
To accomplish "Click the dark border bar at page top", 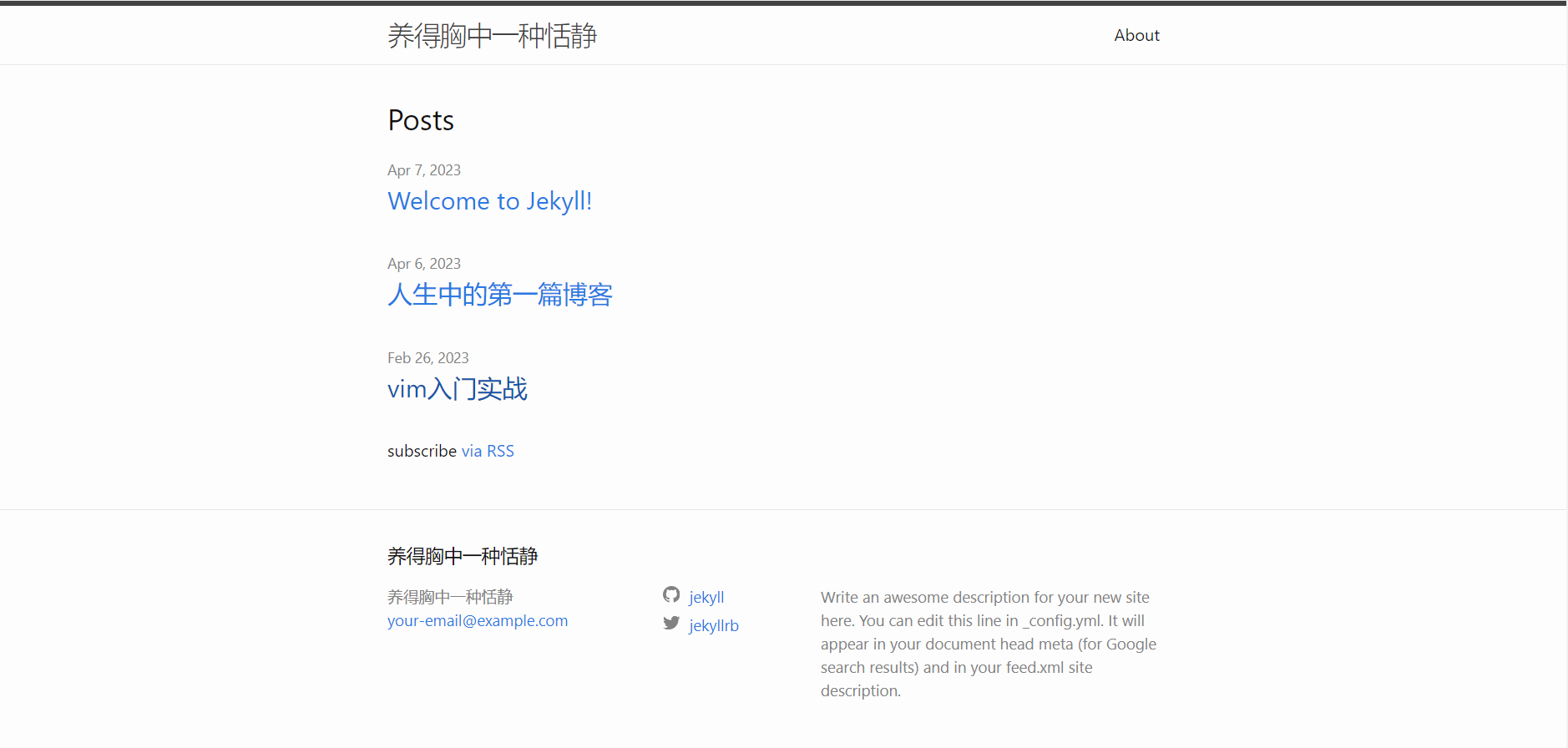I will tap(783, 3).
